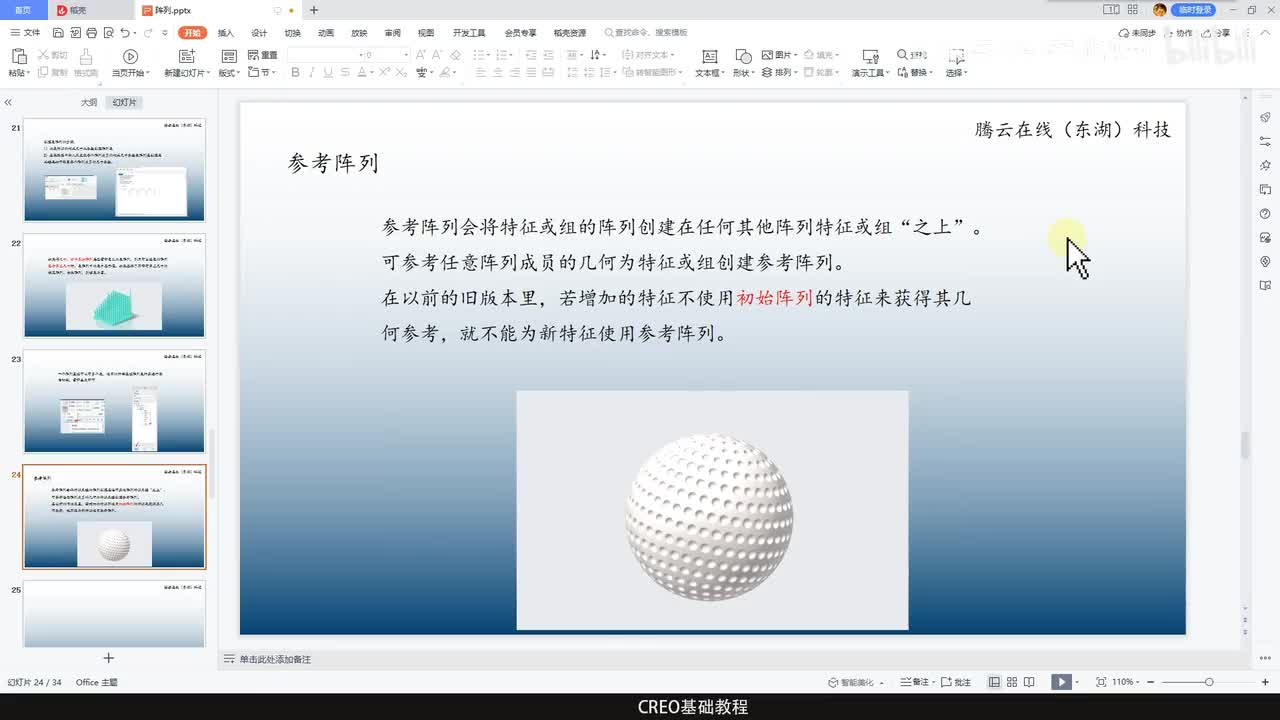1280x720 pixels.
Task: Open the Review (审阅) ribbon tab
Action: 392,33
